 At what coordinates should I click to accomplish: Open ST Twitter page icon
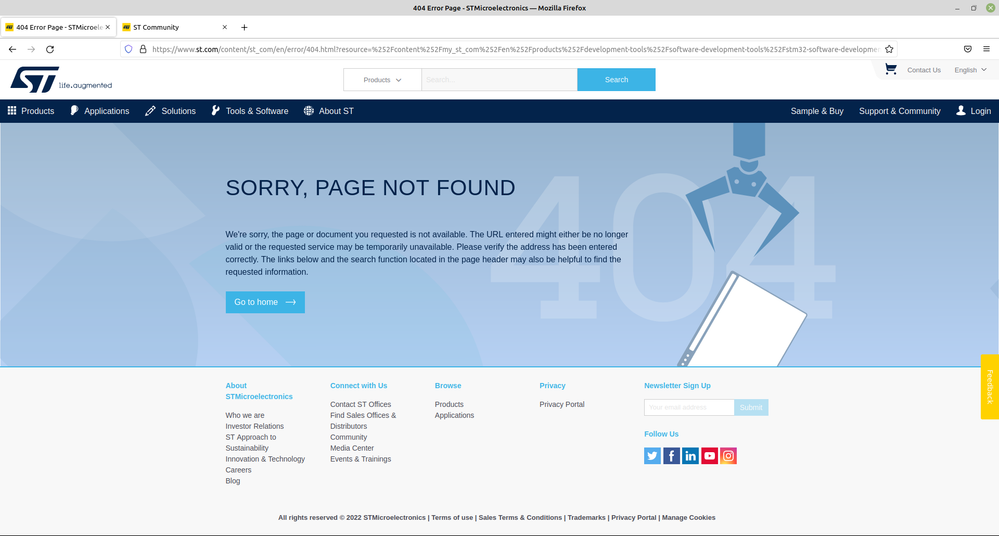tap(652, 456)
